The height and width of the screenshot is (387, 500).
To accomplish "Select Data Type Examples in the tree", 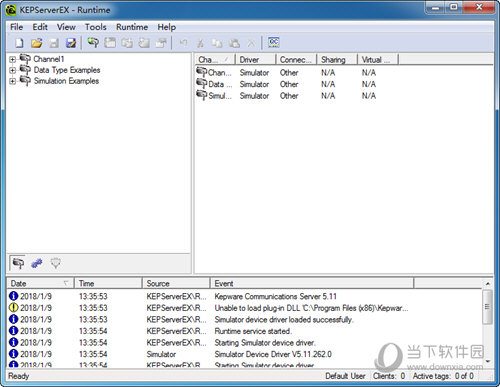I will pos(67,70).
